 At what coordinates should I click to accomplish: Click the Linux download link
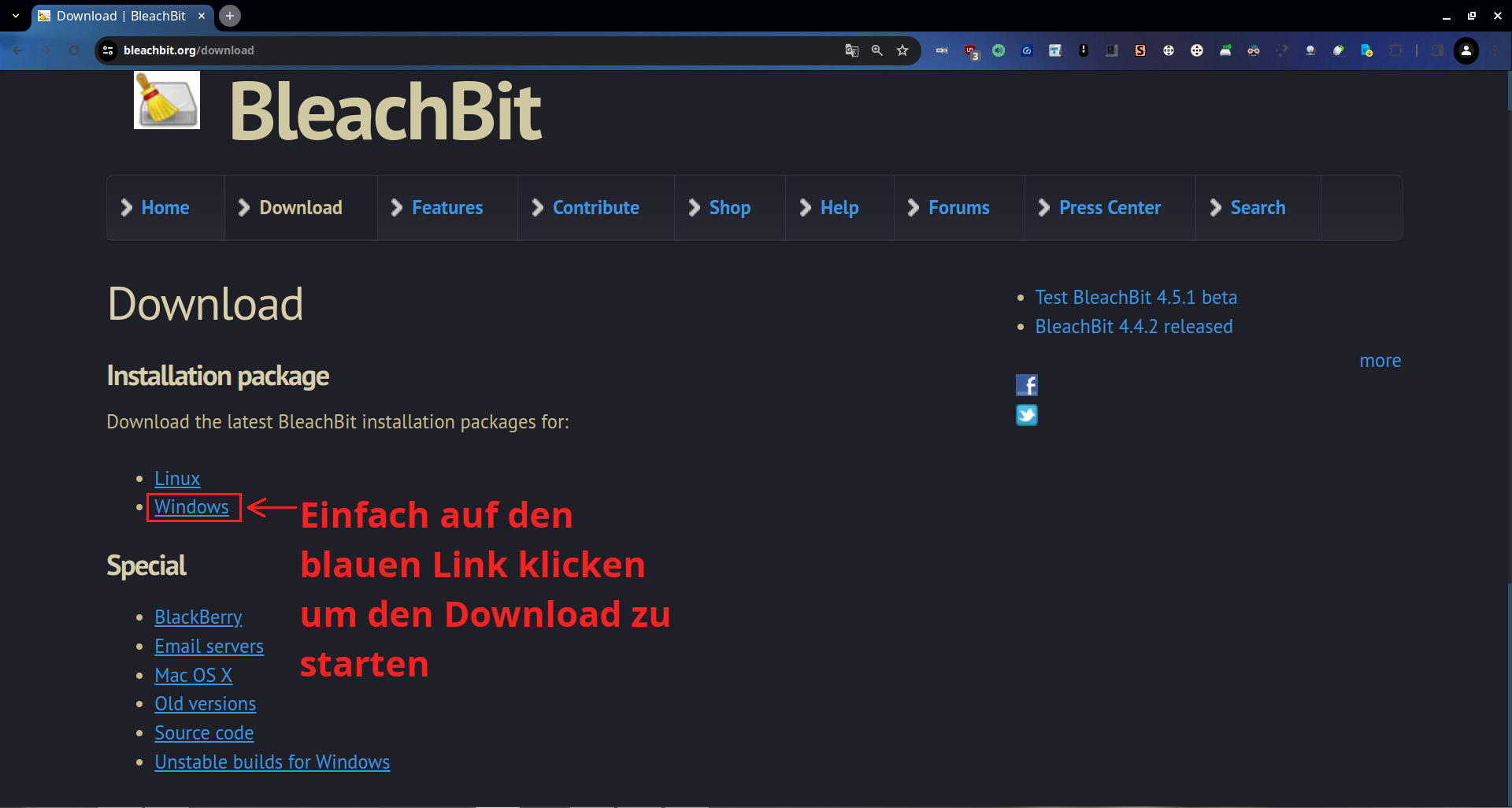(x=177, y=479)
